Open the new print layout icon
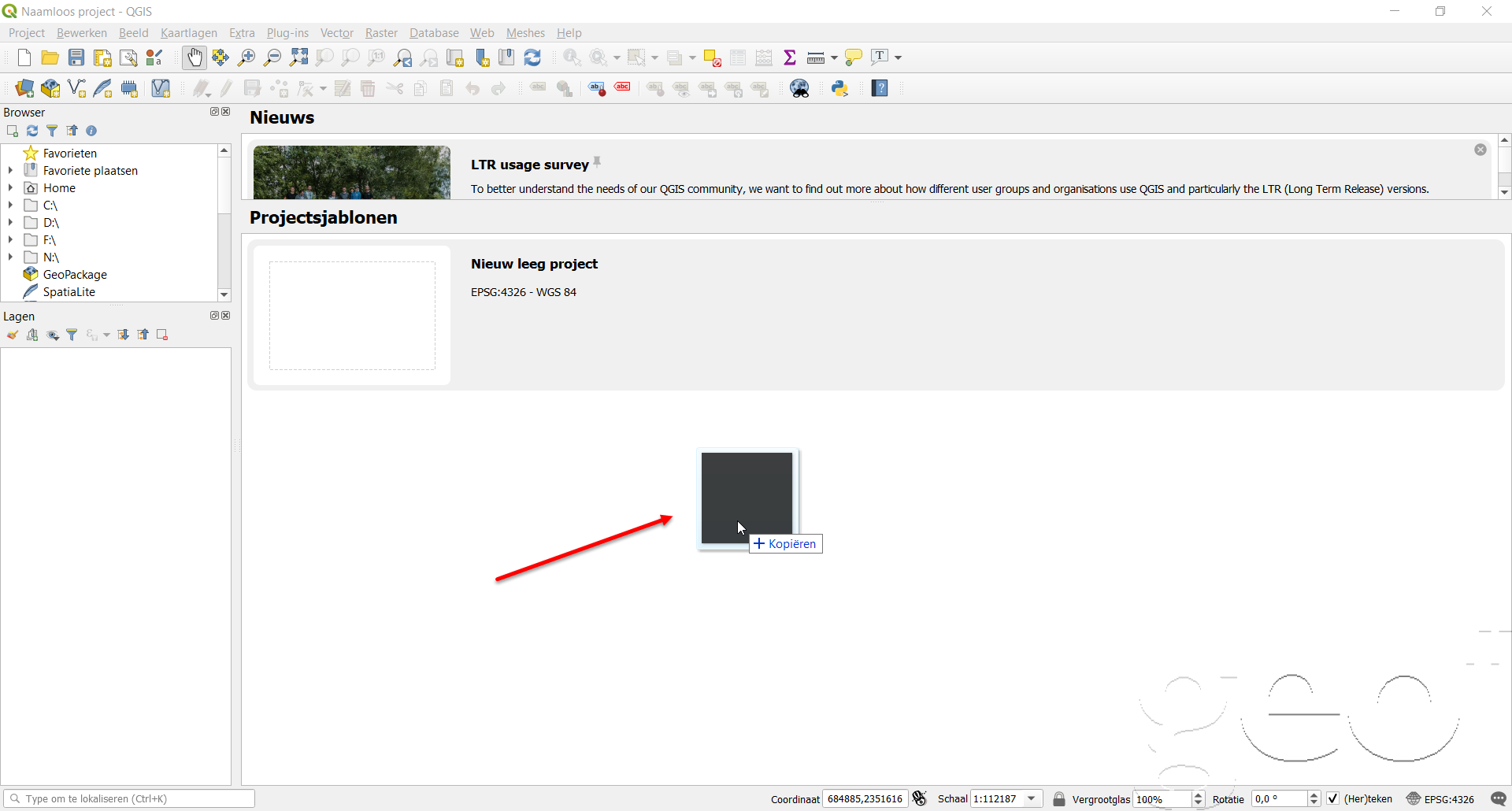1512x811 pixels. pos(102,57)
